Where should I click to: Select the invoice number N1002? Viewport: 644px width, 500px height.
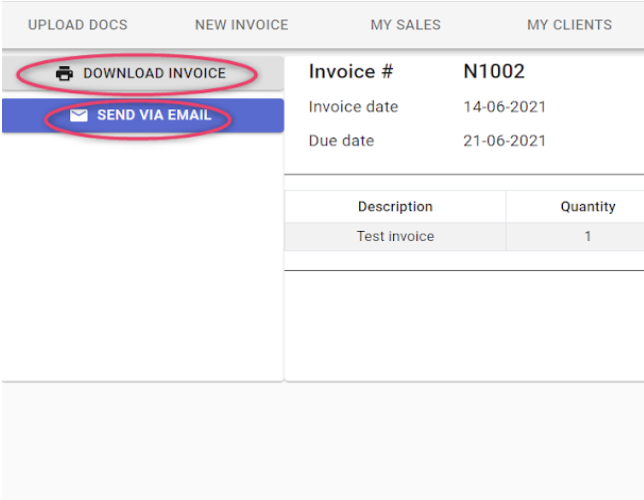pyautogui.click(x=494, y=71)
